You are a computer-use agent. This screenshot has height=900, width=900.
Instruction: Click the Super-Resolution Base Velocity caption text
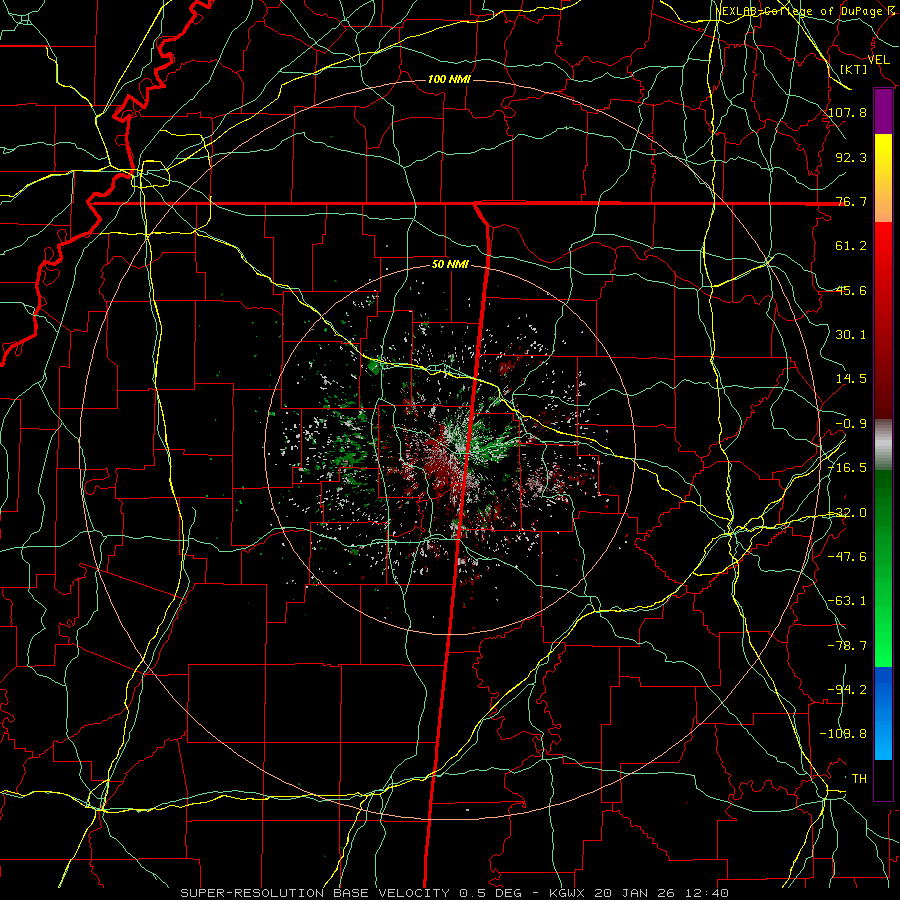coord(455,893)
